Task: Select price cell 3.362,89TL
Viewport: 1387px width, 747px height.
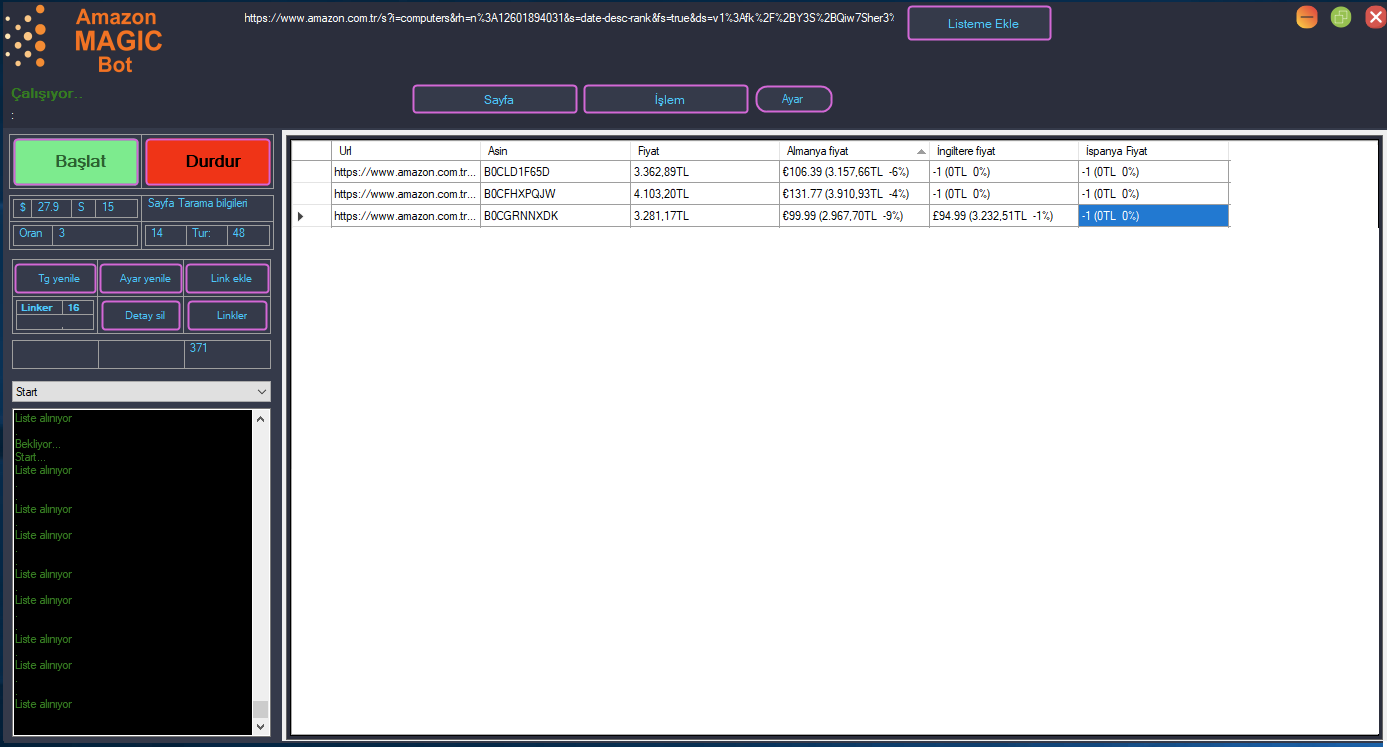Action: [x=705, y=171]
